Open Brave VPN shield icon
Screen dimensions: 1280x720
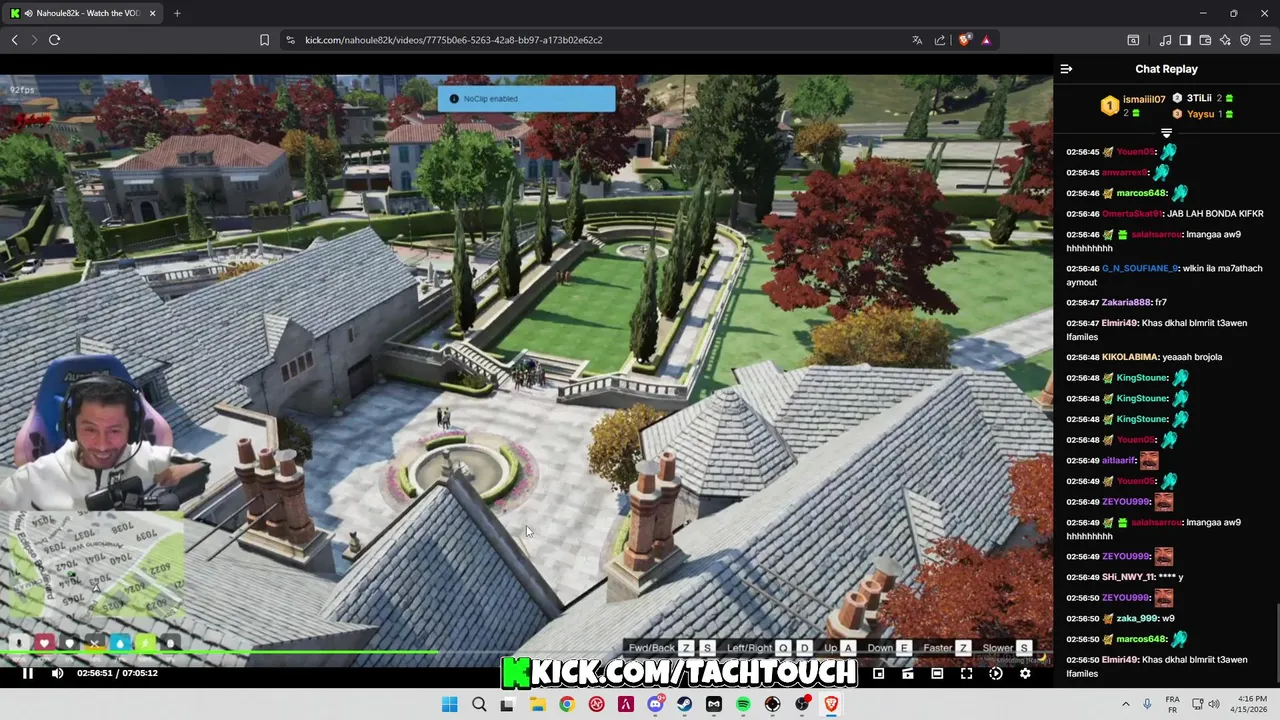pos(1245,40)
